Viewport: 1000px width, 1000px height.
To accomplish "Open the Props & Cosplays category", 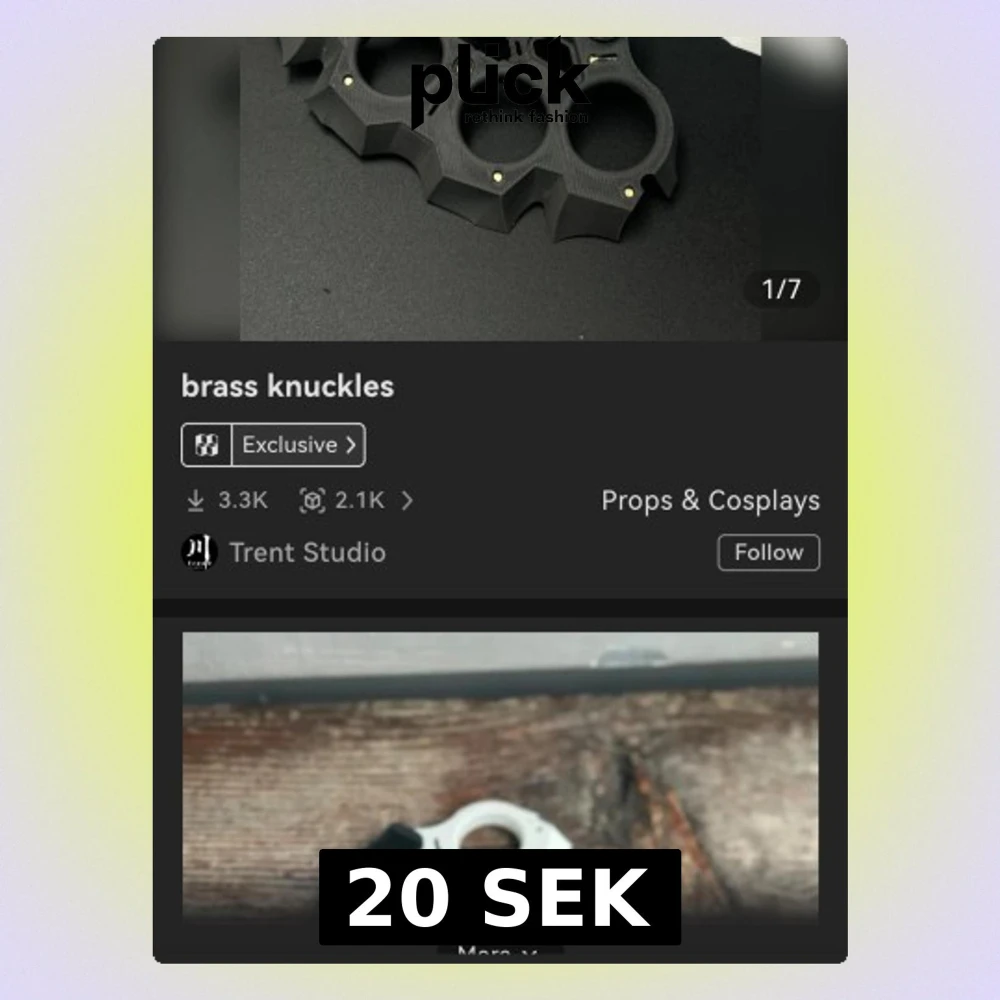I will 710,501.
